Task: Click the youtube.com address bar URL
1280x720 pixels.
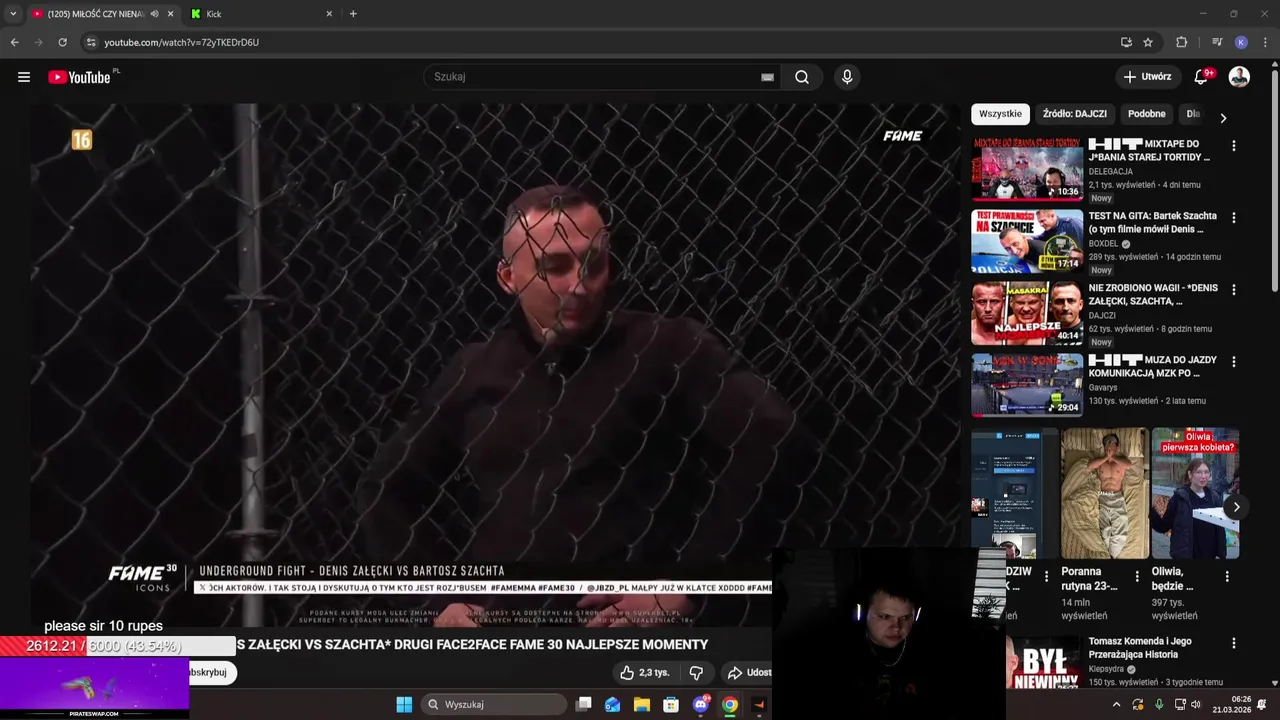Action: click(181, 42)
